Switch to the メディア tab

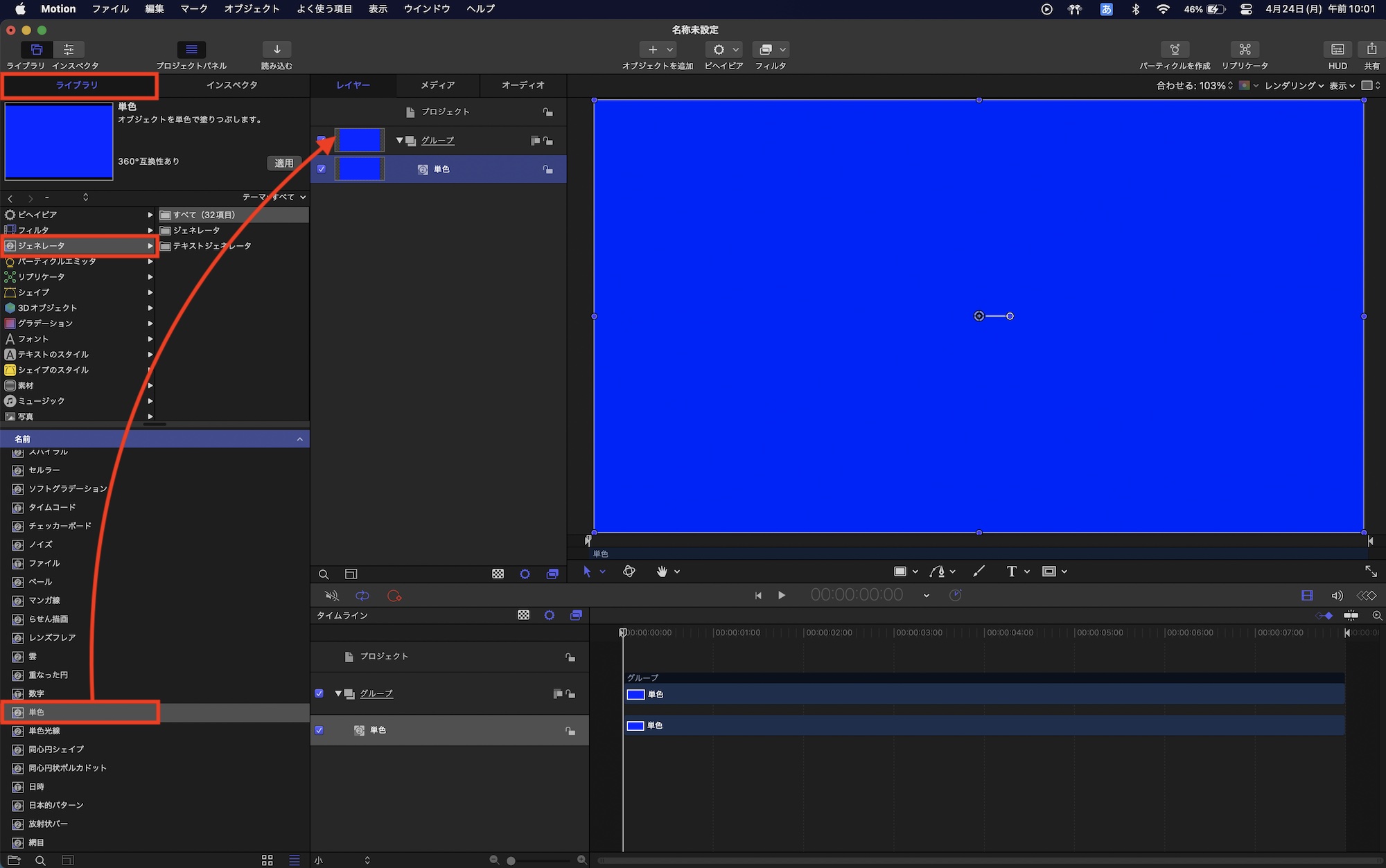click(x=437, y=85)
